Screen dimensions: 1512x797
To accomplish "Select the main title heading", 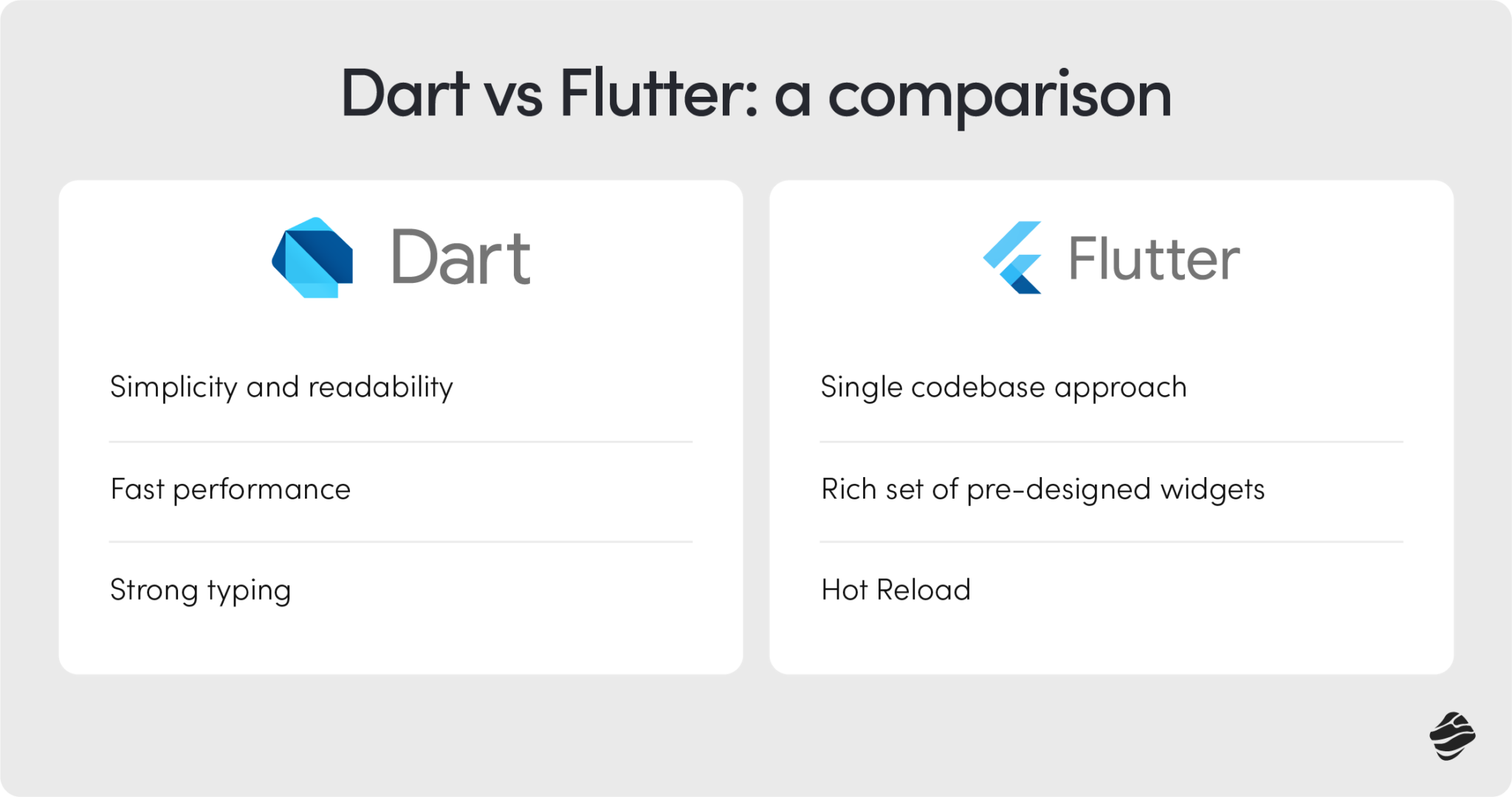I will 756,95.
